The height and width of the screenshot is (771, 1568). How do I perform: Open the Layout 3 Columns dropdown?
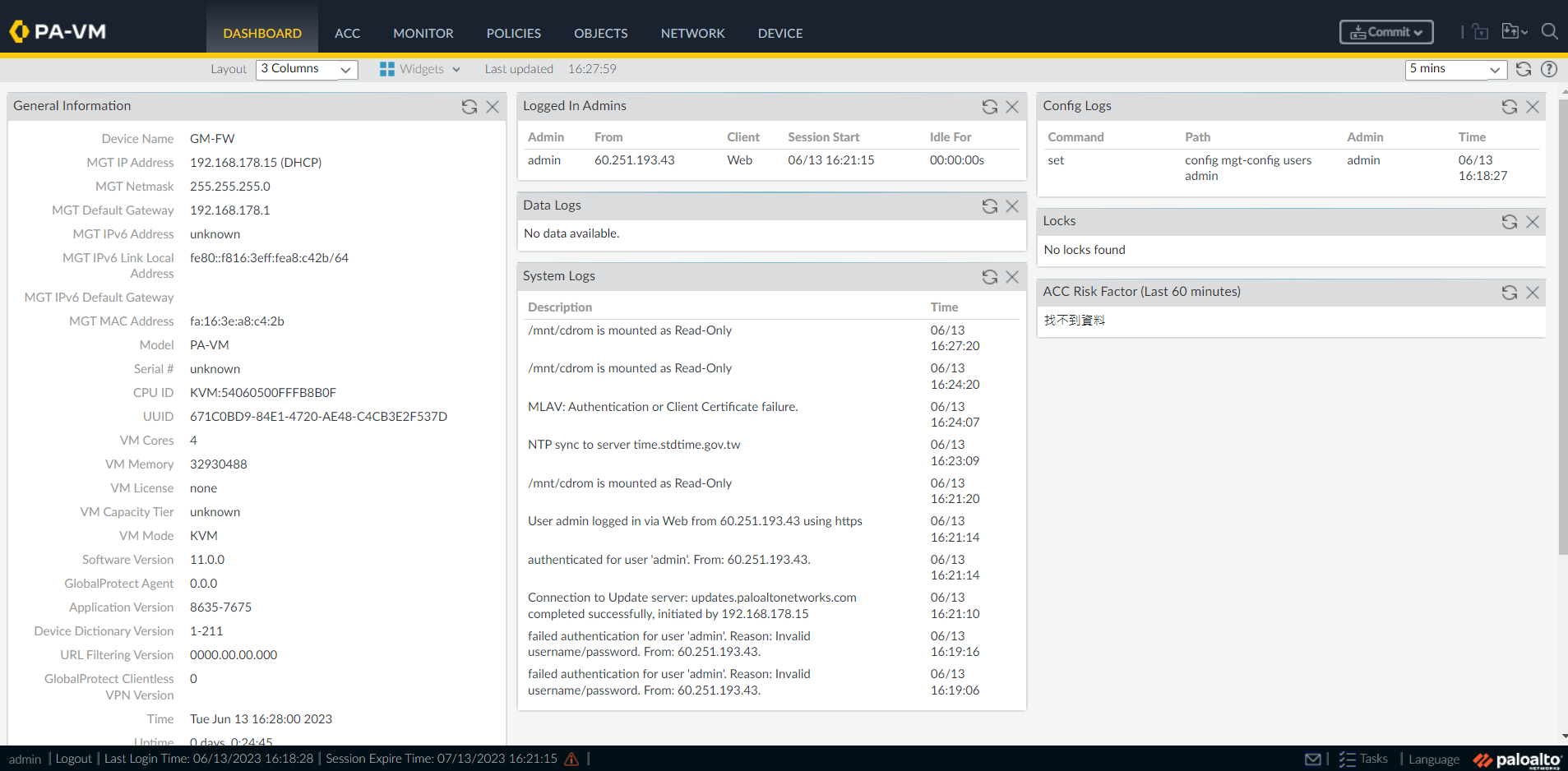point(307,69)
